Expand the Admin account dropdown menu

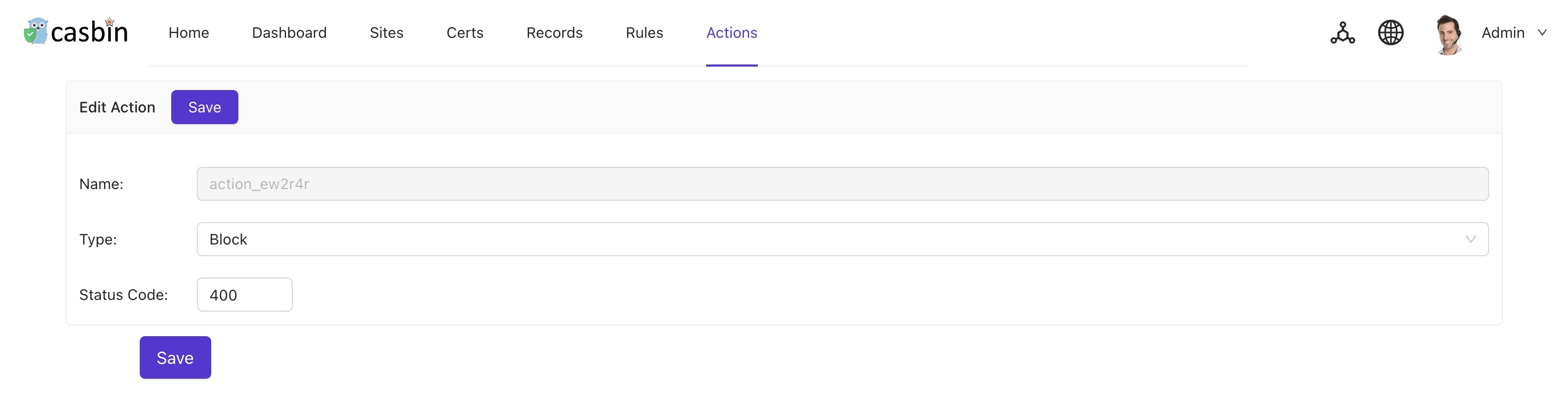1514,33
